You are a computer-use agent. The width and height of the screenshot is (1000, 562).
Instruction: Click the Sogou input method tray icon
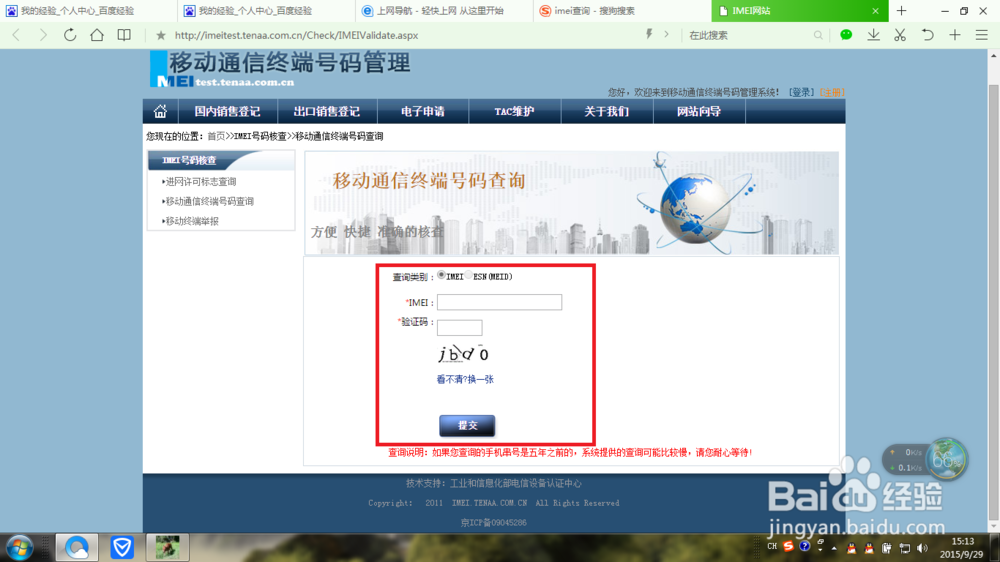click(x=788, y=547)
